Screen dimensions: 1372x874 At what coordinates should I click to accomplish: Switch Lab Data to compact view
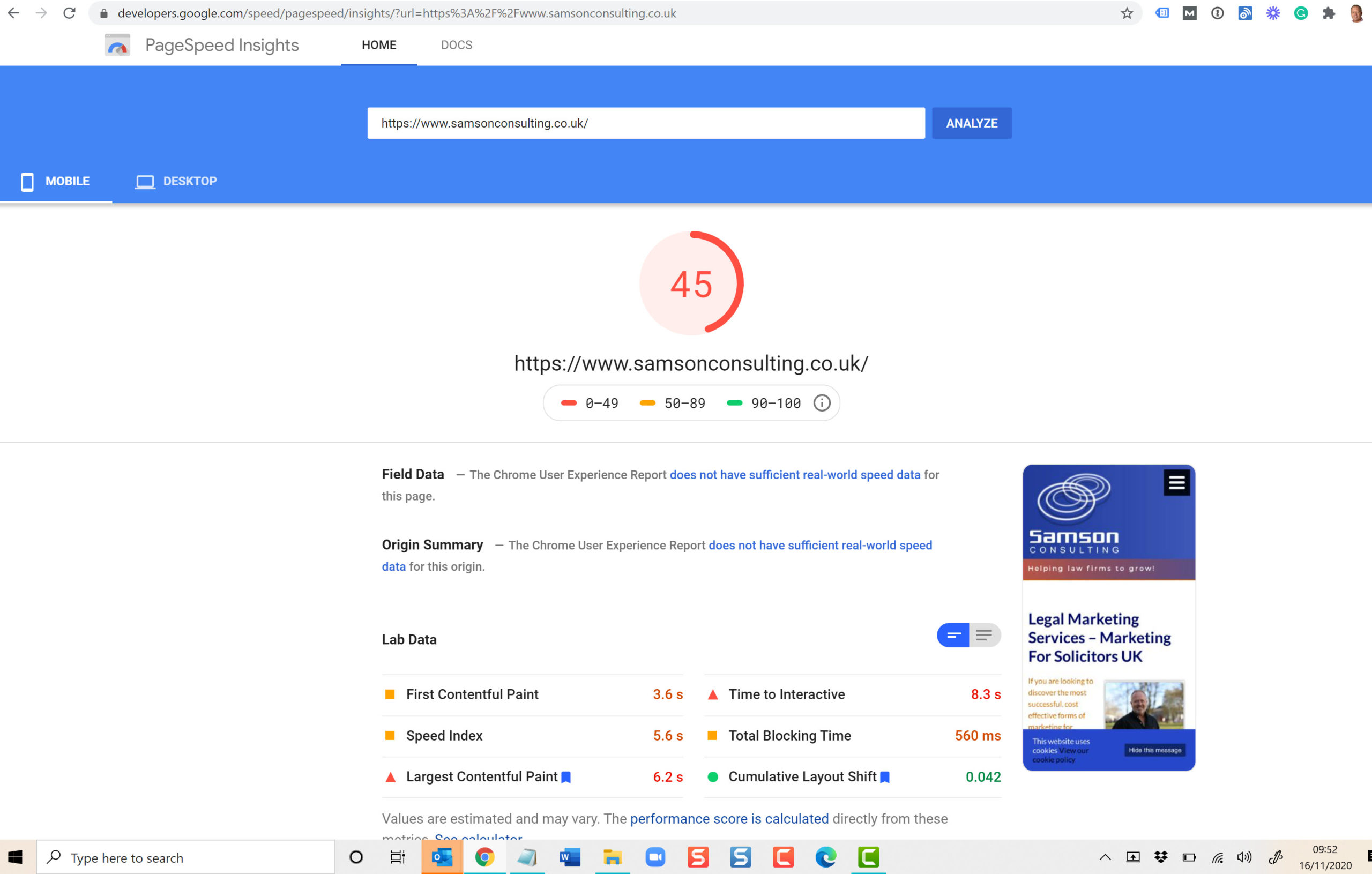pos(953,636)
